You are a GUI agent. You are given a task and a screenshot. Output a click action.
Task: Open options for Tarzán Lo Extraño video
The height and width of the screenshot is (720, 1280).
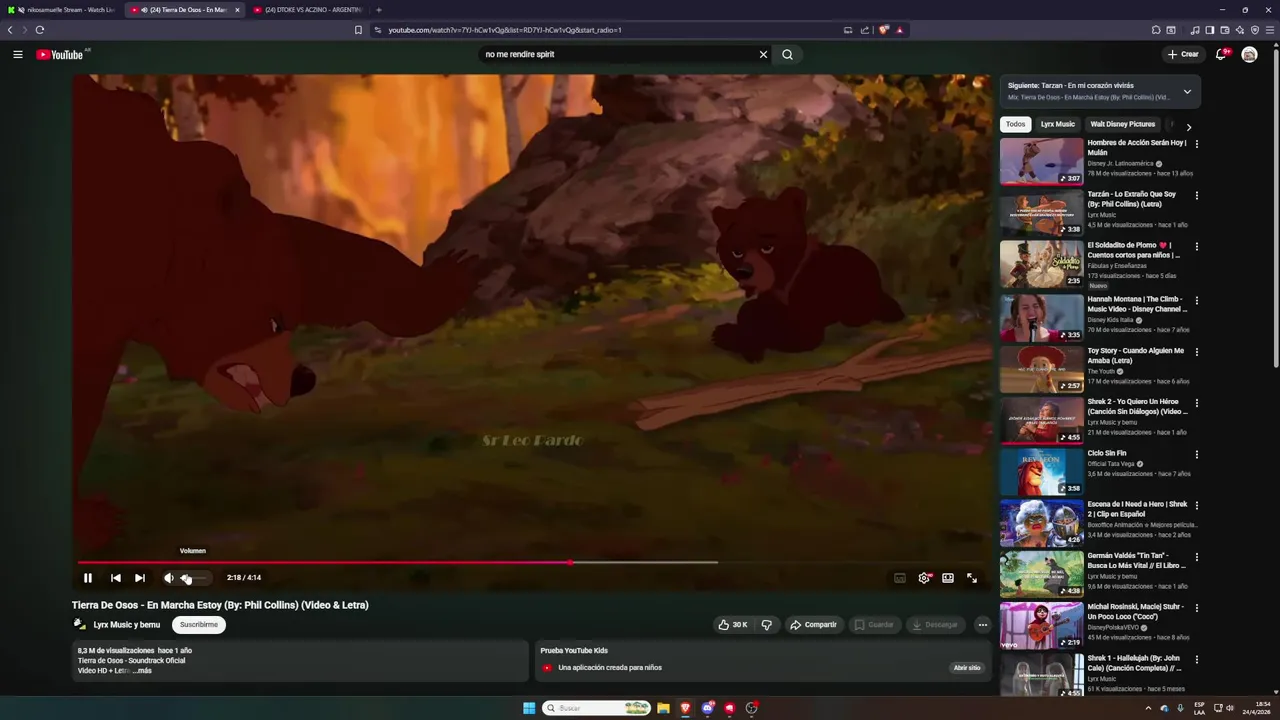coord(1197,195)
